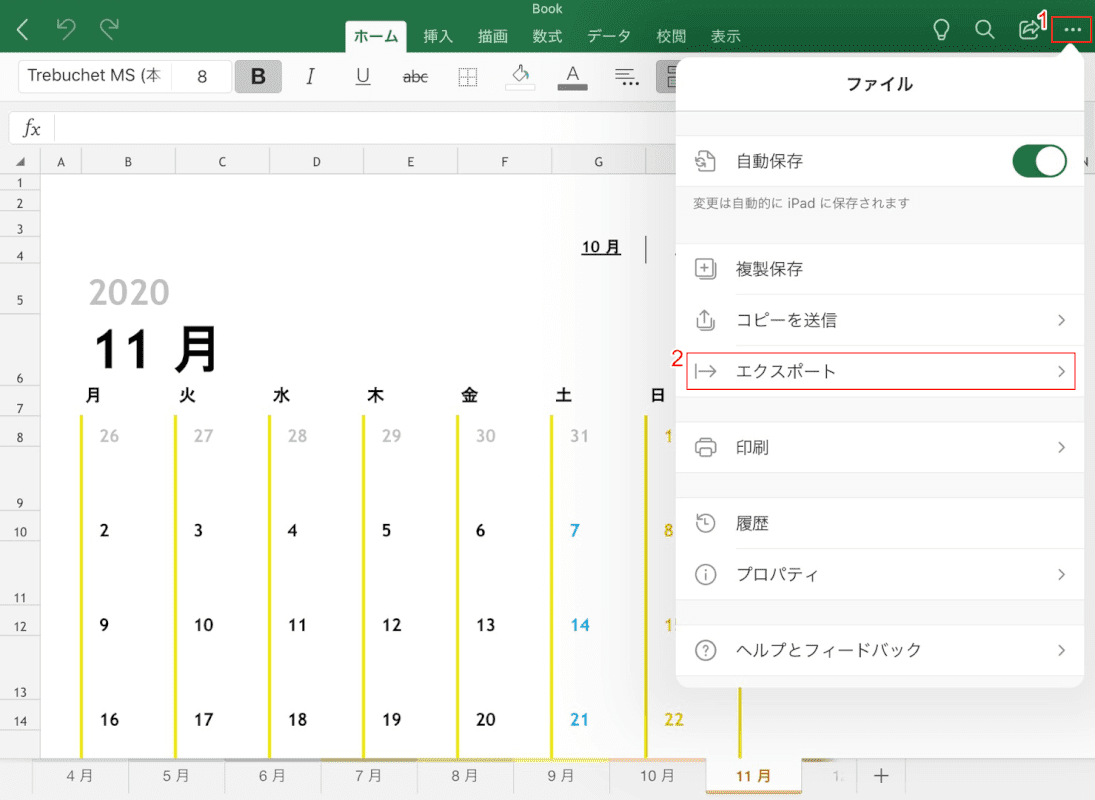
Task: Choose the fill color bucket
Action: [520, 76]
